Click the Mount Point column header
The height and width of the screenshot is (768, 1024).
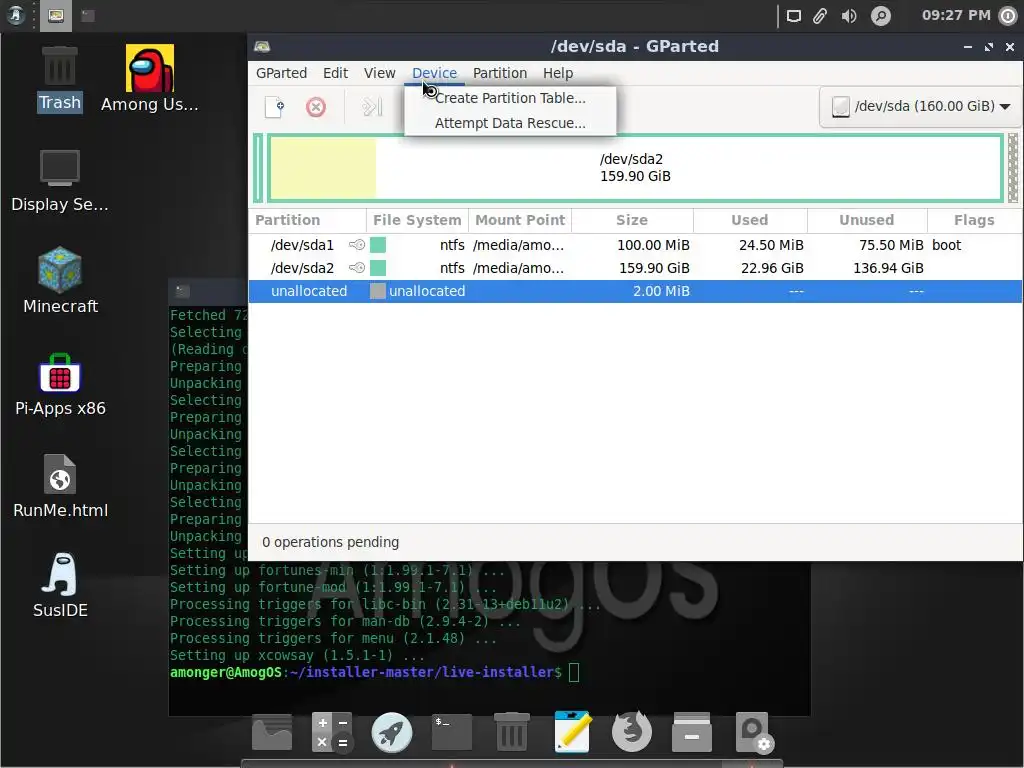520,220
